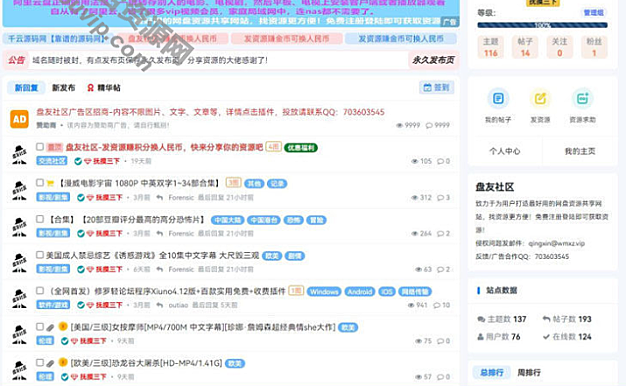Open the 盘友社区广告区招商 sponsored post

210,112
